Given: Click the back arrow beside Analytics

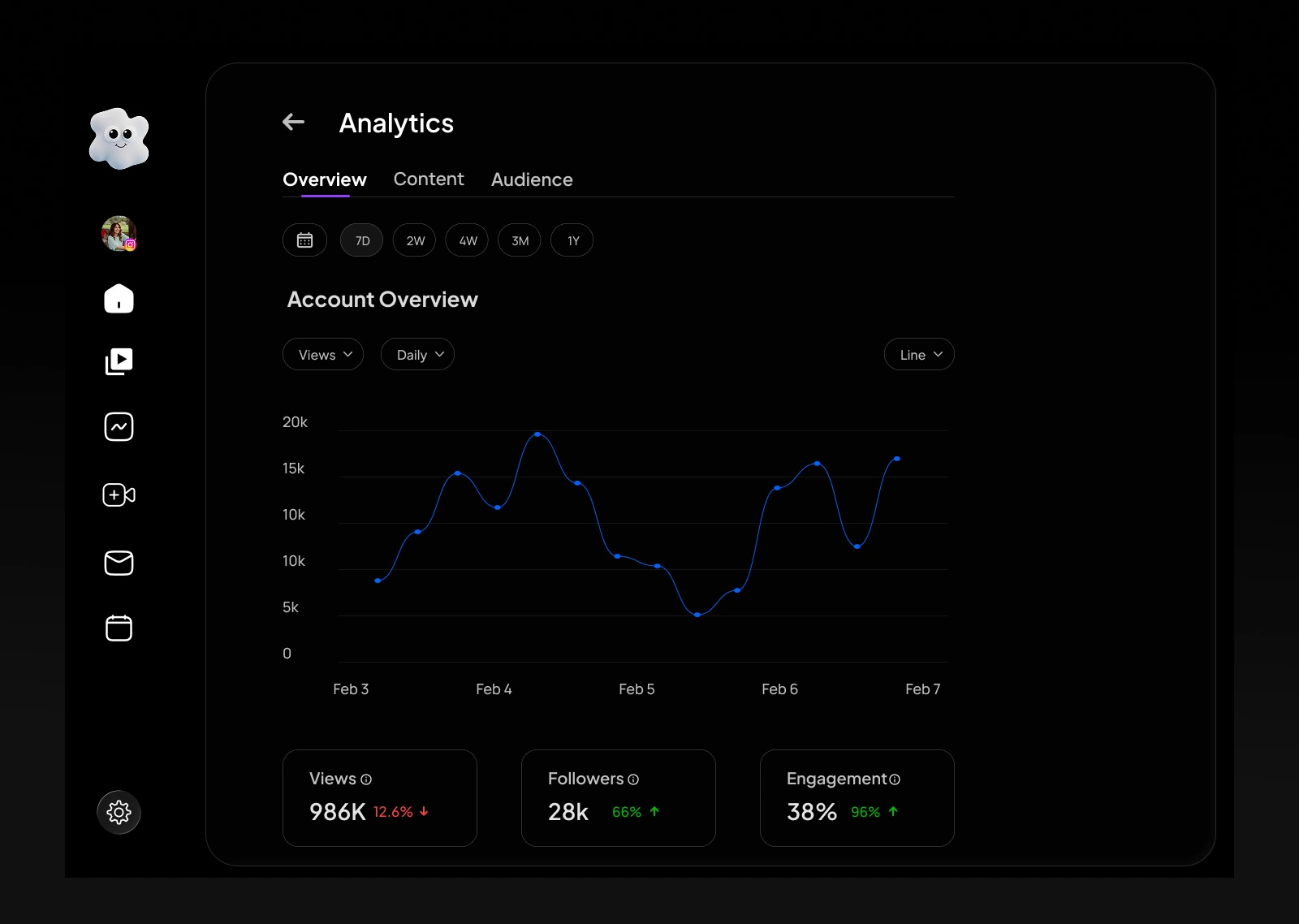Looking at the screenshot, I should click(293, 123).
